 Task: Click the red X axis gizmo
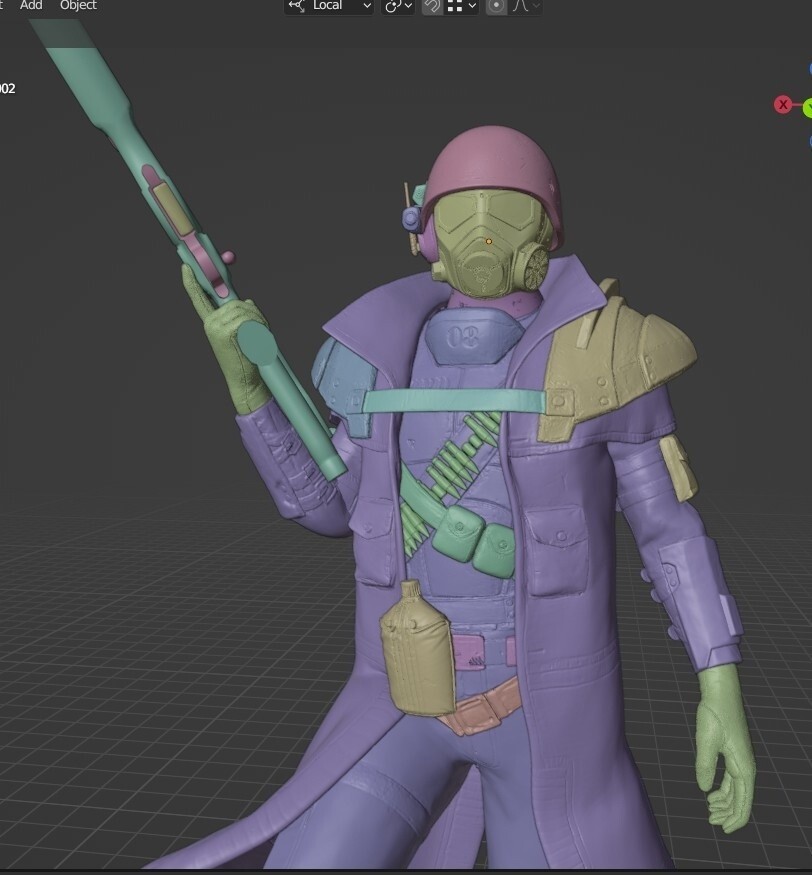point(783,105)
